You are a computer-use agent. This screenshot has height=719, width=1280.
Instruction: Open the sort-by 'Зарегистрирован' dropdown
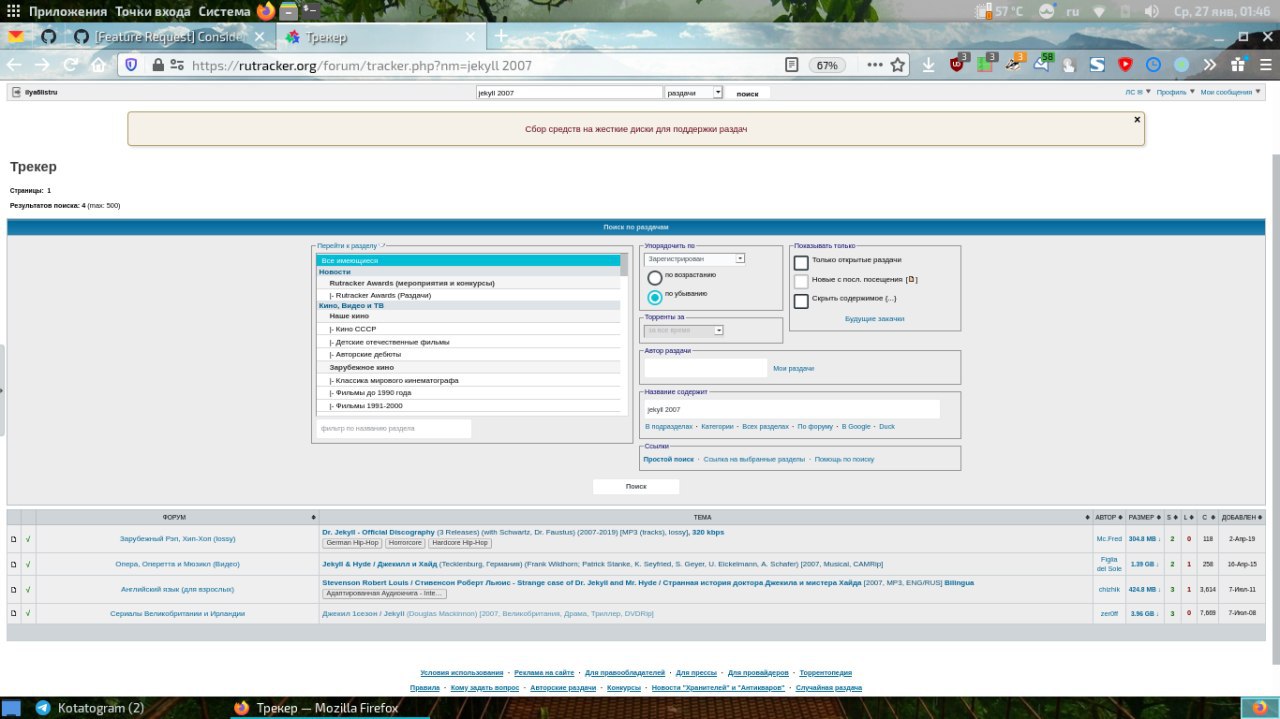click(x=695, y=259)
